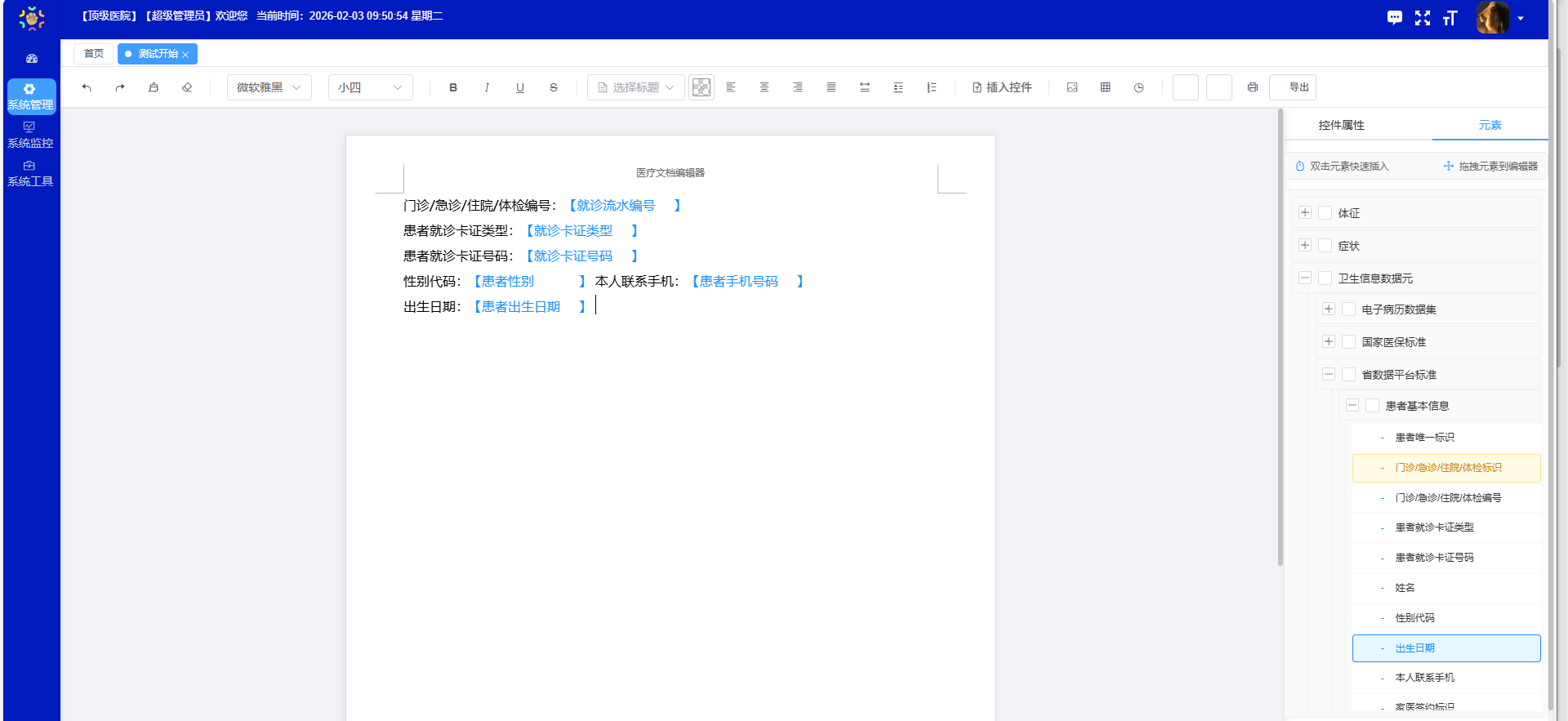Screen dimensions: 1568x721
Task: Toggle fullscreen with the expand icon
Action: tap(1423, 18)
